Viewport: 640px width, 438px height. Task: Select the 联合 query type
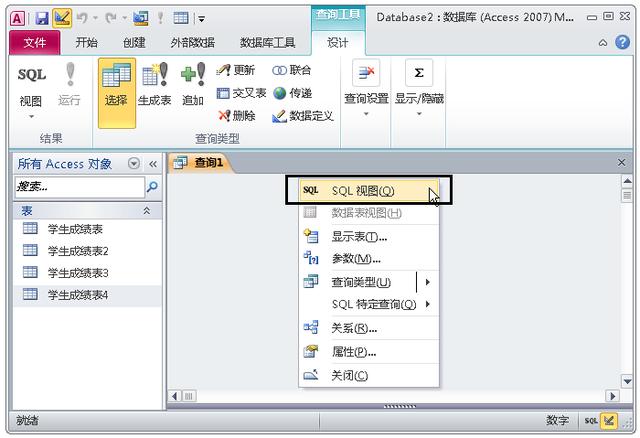[291, 70]
